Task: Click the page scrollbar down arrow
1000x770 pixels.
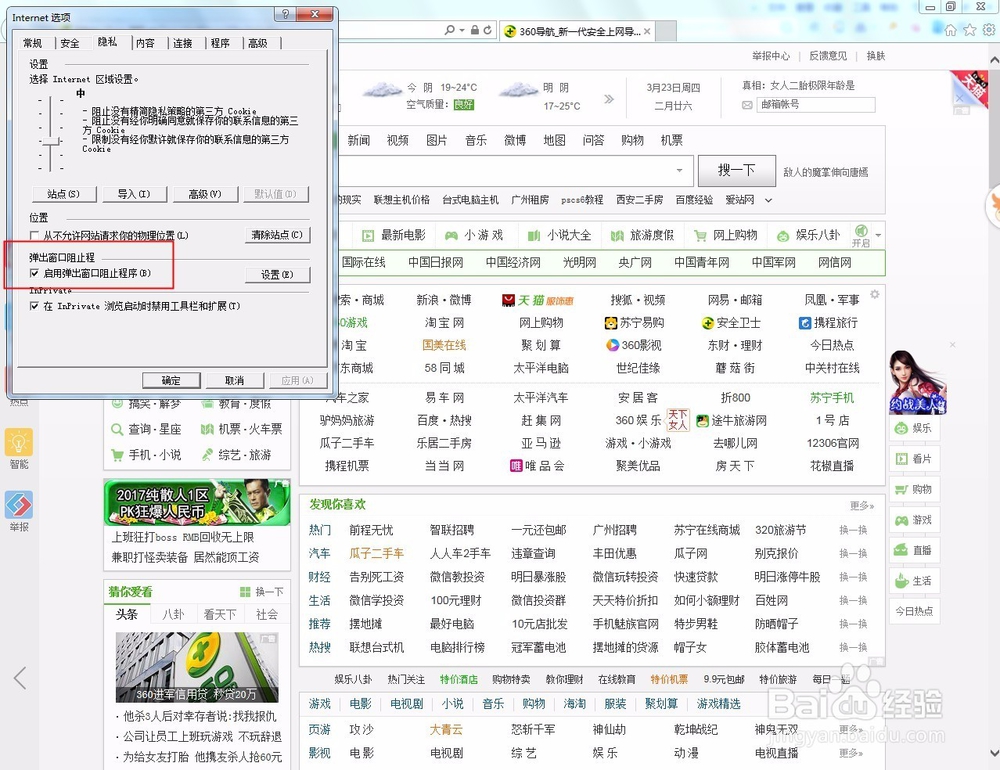Action: point(994,753)
